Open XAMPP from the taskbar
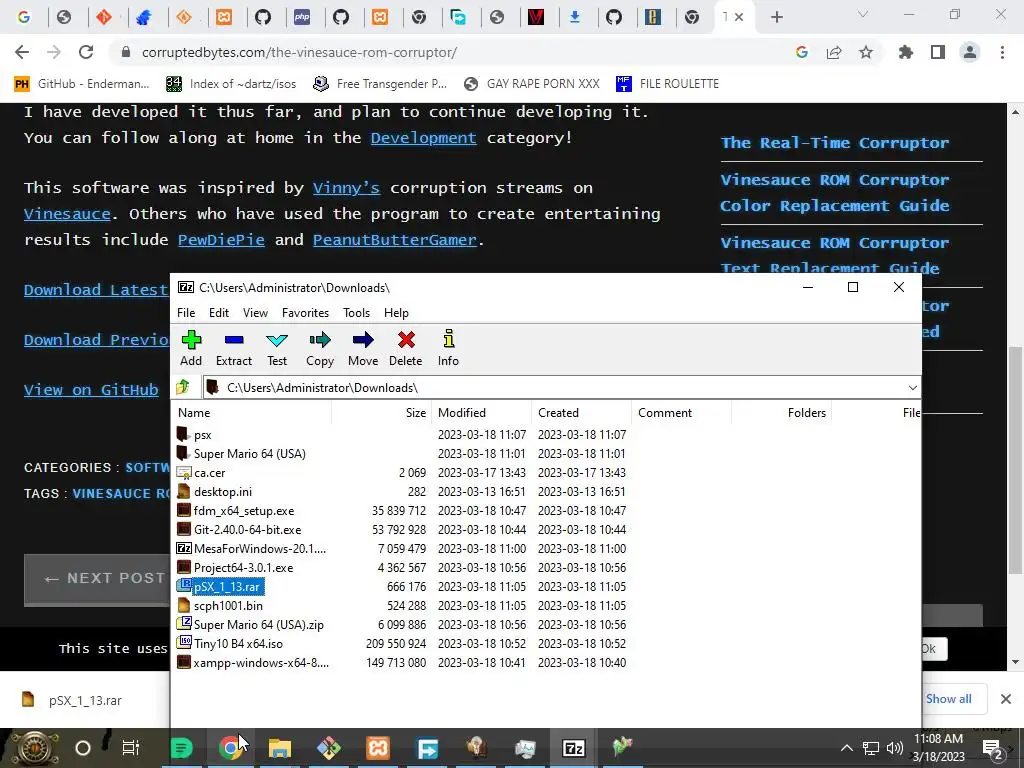1024x768 pixels. [x=377, y=748]
